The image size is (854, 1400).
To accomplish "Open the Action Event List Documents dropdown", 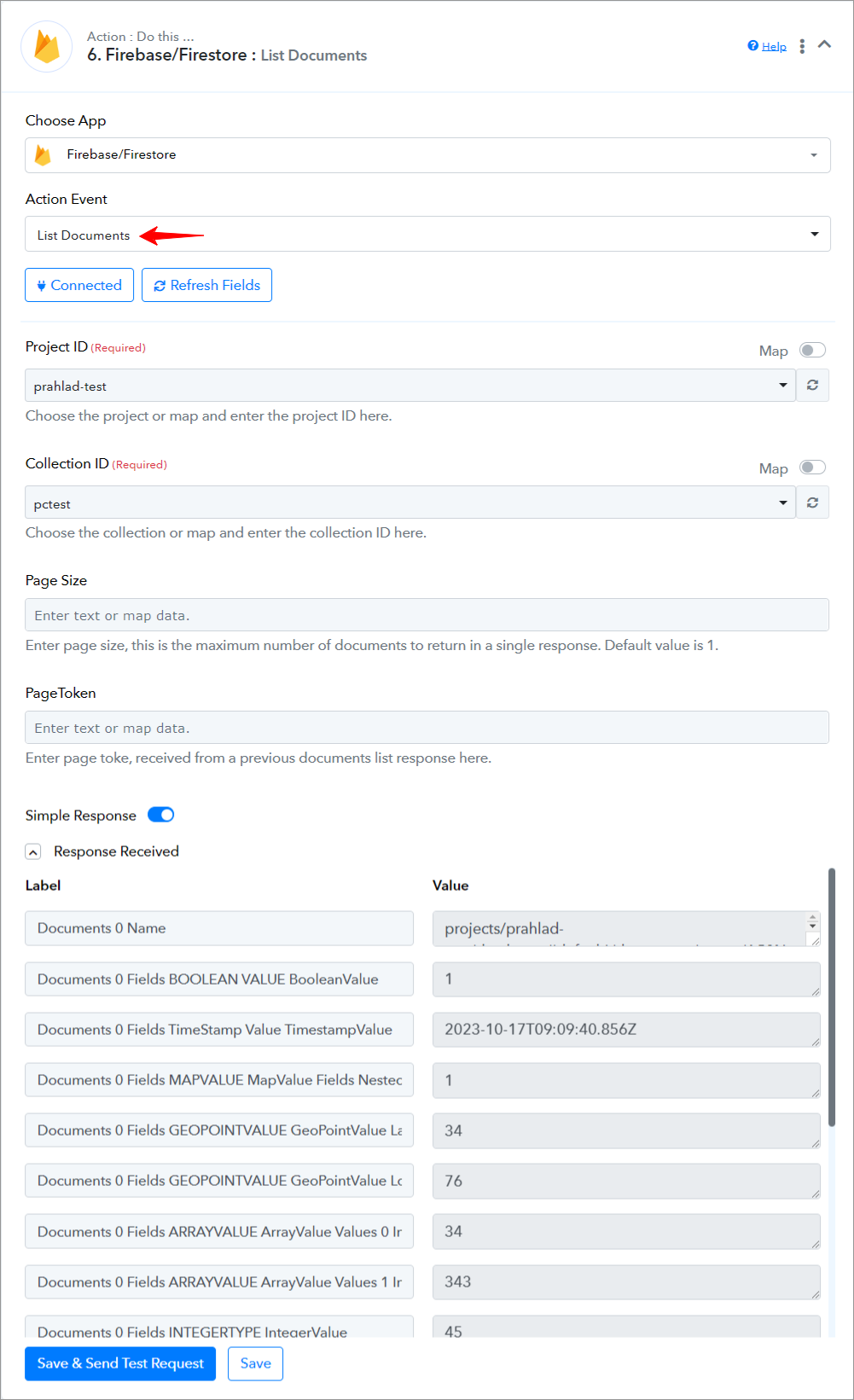I will (x=427, y=234).
